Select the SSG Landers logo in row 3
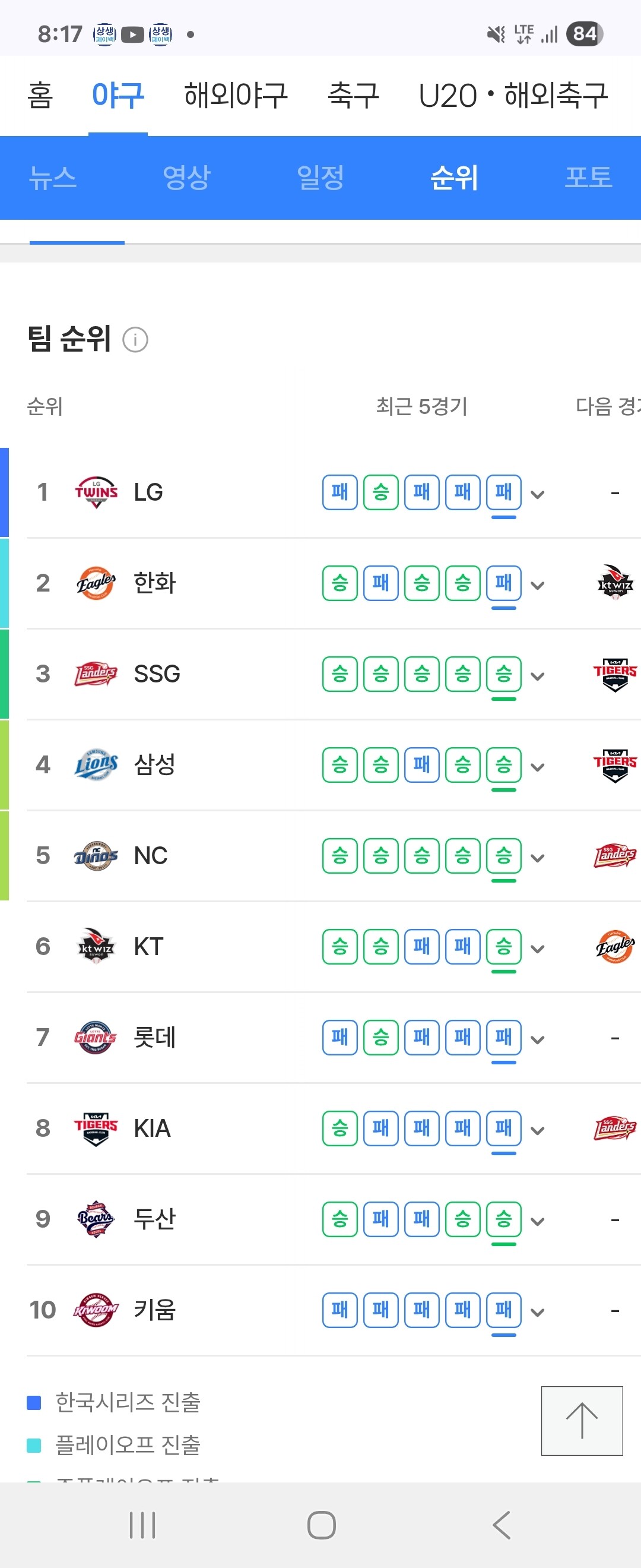Image resolution: width=641 pixels, height=1568 pixels. pos(96,674)
